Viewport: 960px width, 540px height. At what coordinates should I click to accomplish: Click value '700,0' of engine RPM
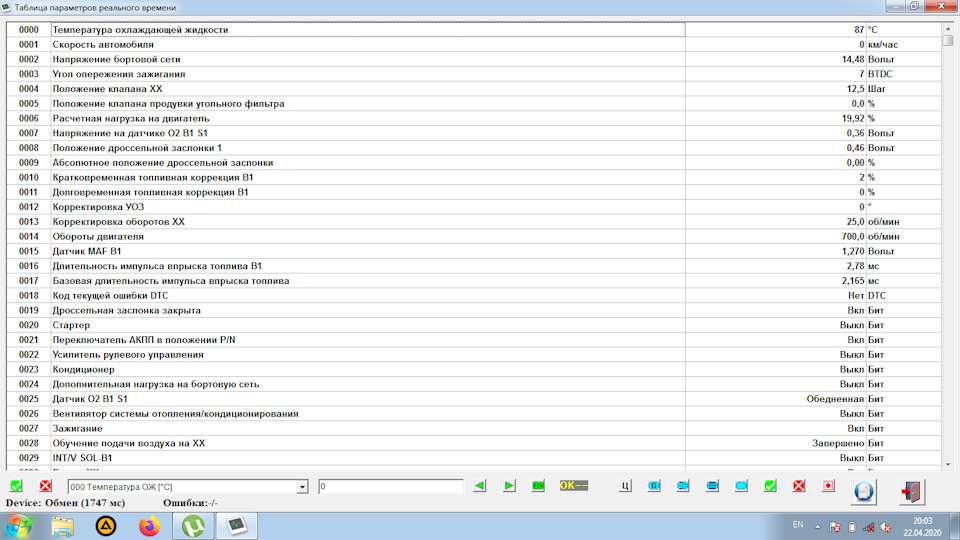coord(853,236)
